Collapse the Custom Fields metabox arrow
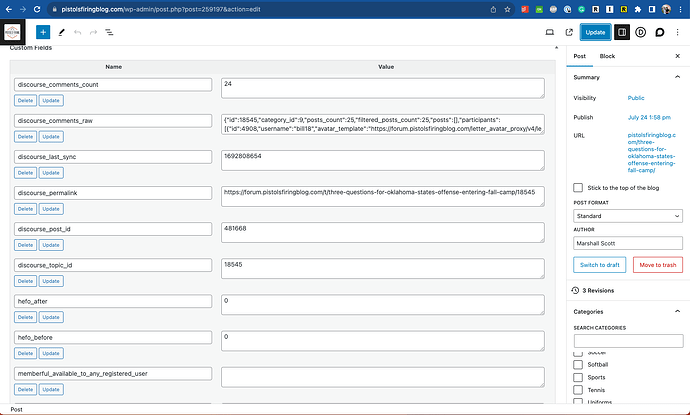 click(x=556, y=48)
